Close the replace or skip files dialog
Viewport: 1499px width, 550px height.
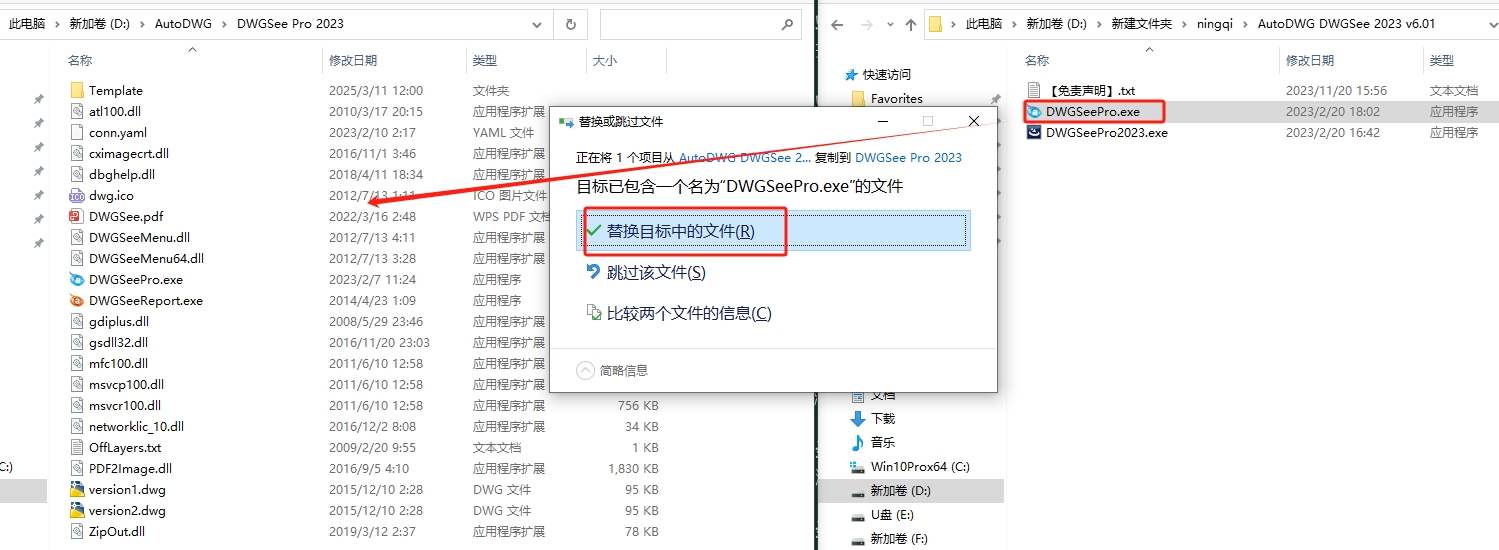pos(974,121)
